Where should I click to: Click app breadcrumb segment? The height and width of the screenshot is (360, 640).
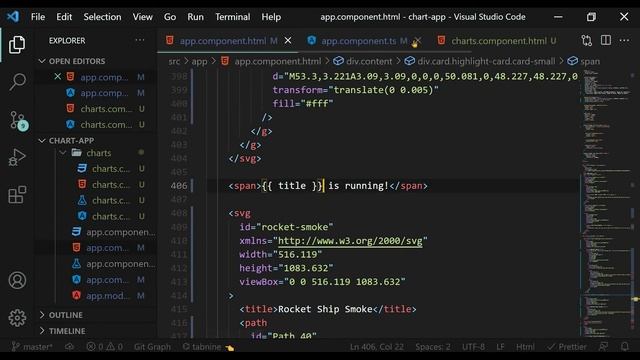(x=199, y=61)
